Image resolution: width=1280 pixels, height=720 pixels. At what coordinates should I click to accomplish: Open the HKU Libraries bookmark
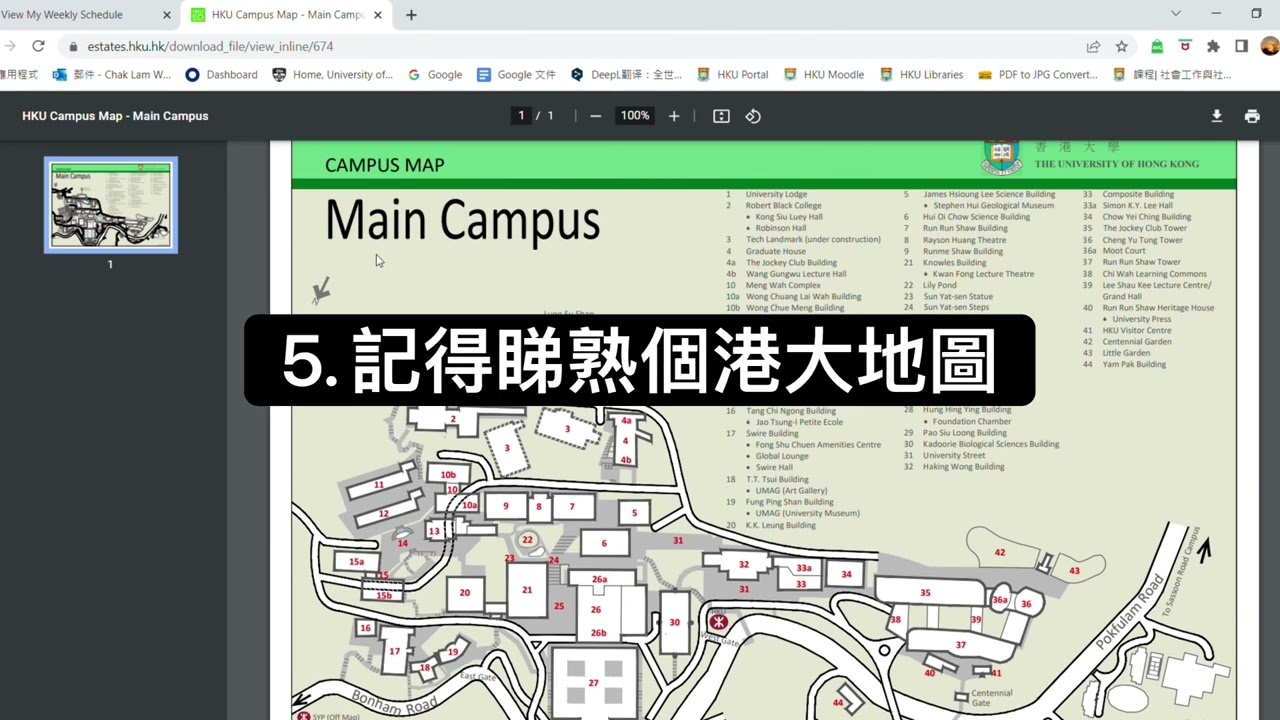pos(921,75)
